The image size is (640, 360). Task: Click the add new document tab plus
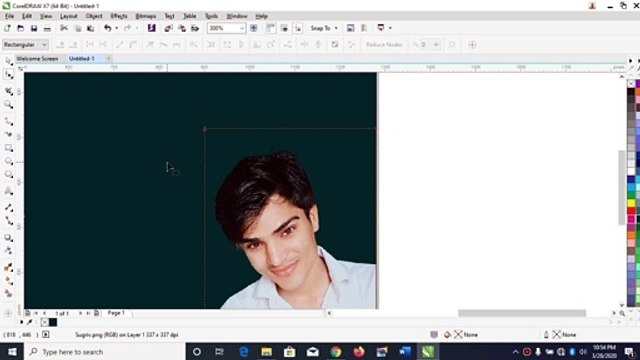point(109,59)
